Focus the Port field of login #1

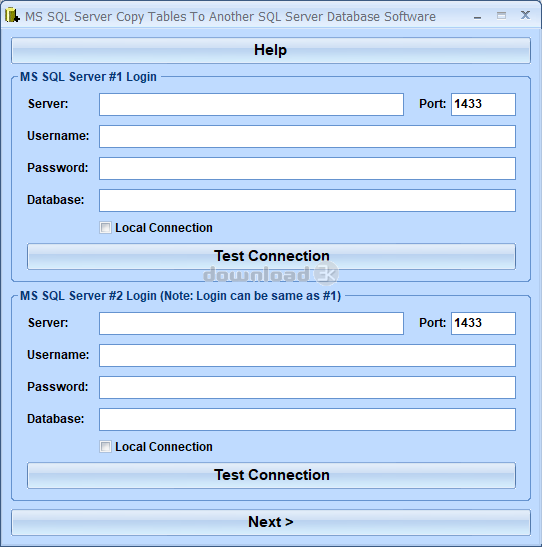pos(483,104)
